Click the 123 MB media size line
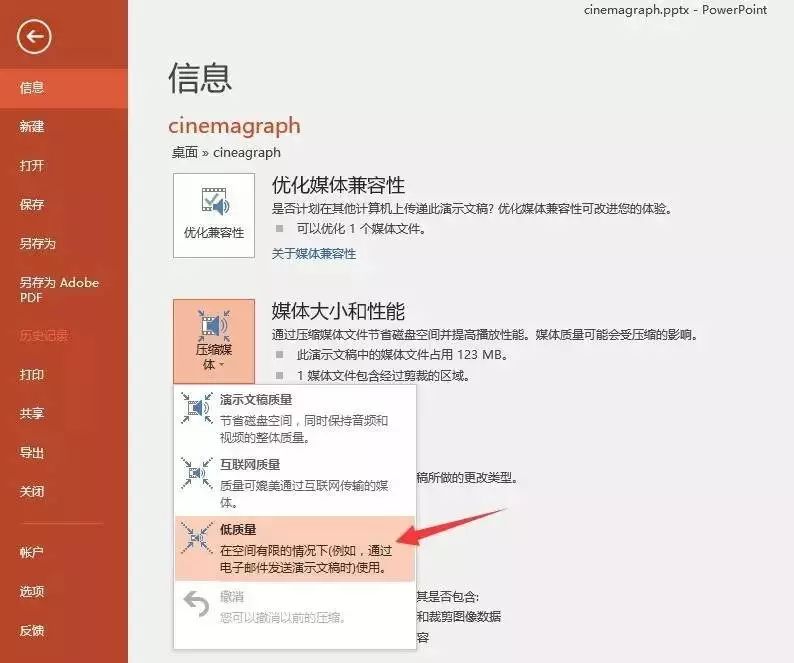 point(403,355)
